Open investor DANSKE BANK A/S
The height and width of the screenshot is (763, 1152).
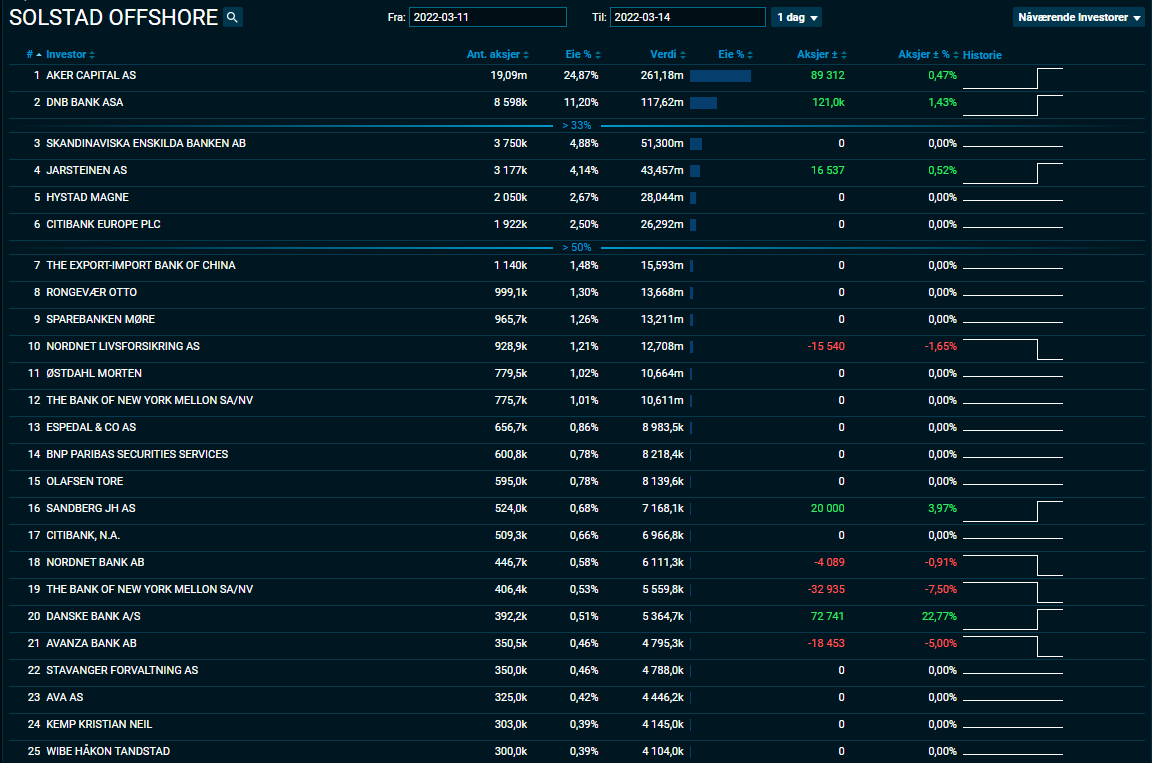(x=93, y=616)
